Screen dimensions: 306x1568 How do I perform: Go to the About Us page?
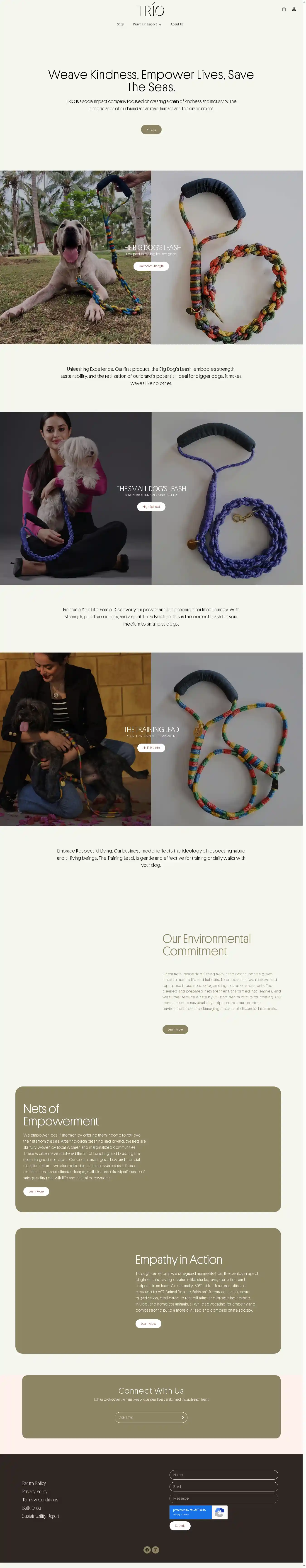point(177,24)
